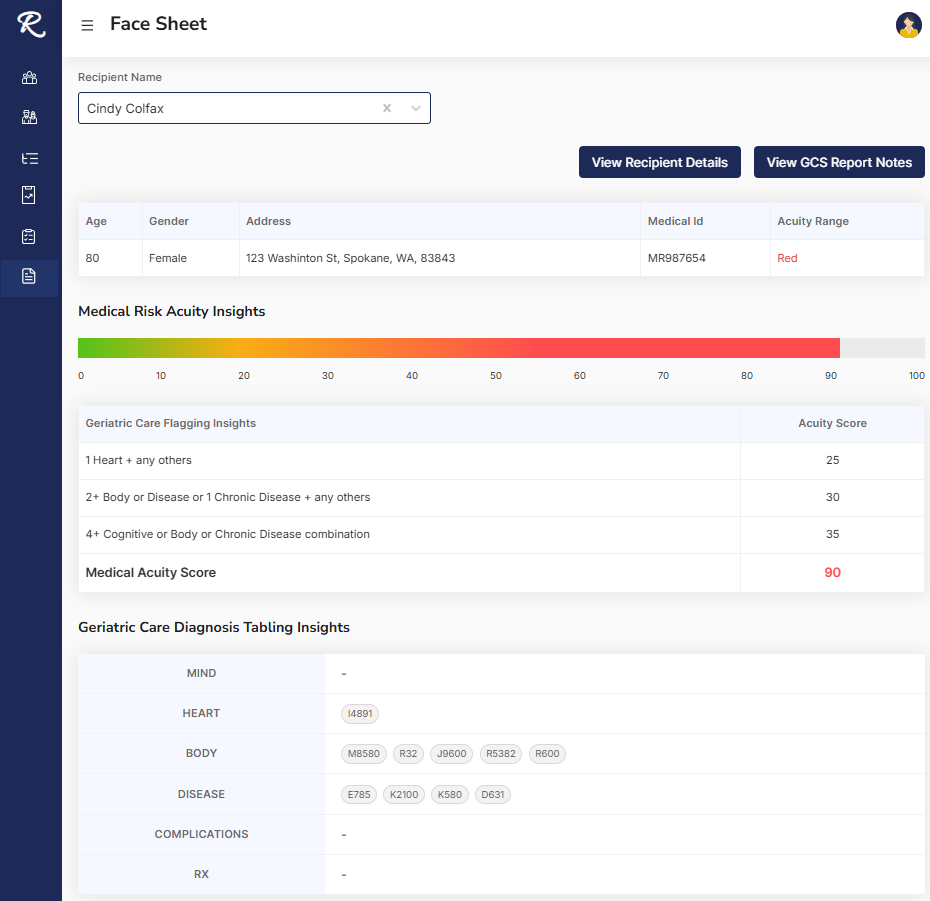This screenshot has height=901, width=930.
Task: Click the Medical Risk Acuity progress bar
Action: tap(501, 348)
